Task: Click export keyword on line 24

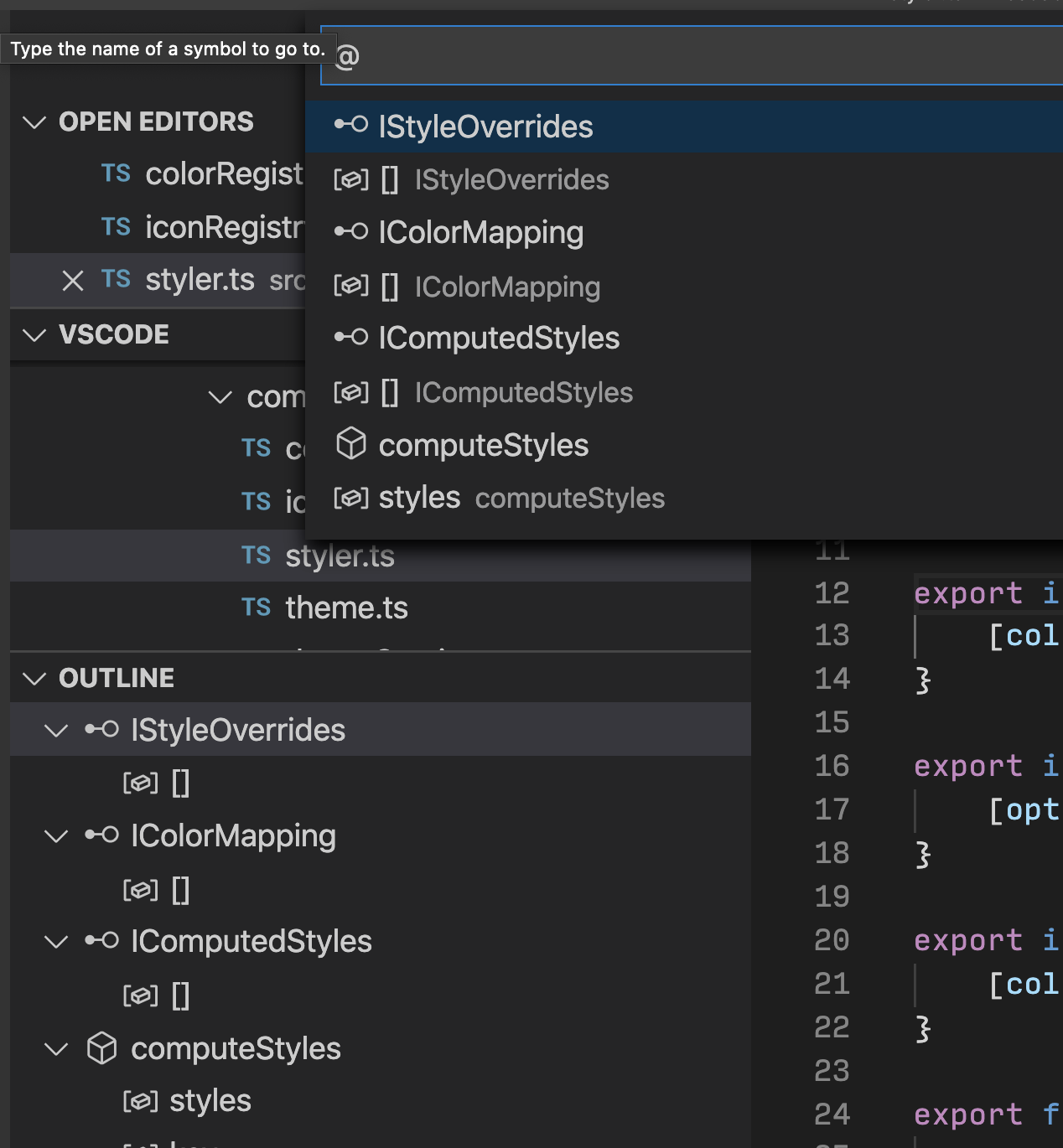Action: click(x=968, y=1114)
